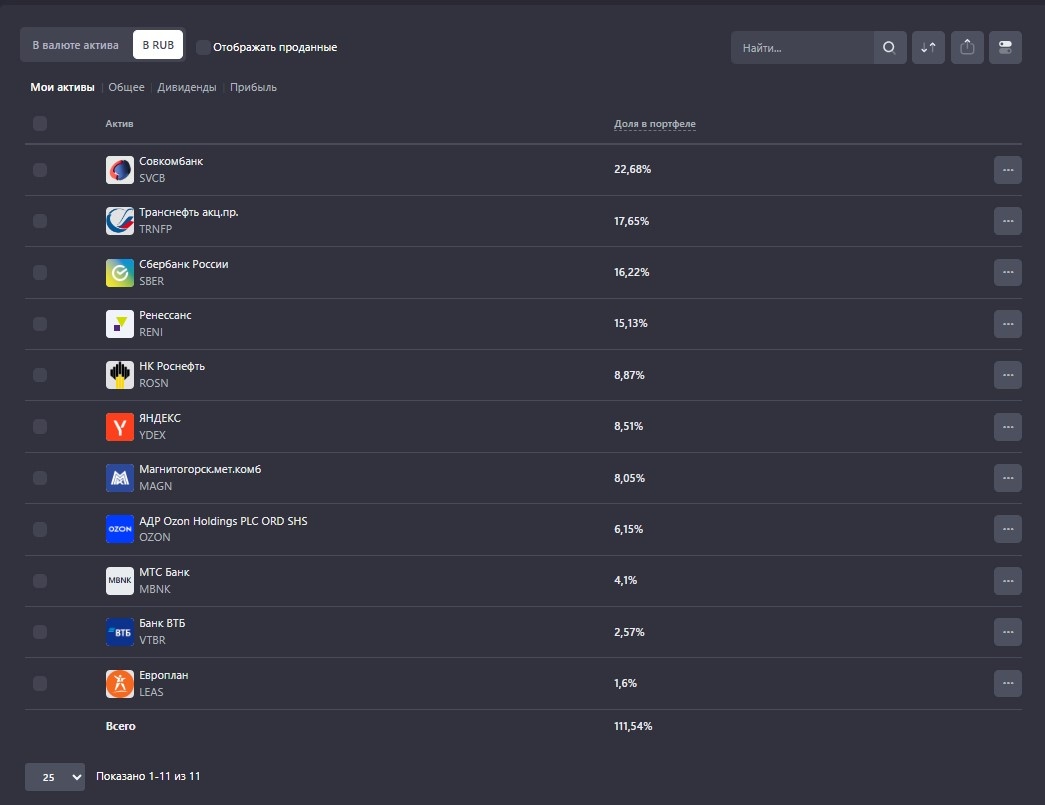
Task: Click the Транснефть logo icon
Action: pos(120,221)
